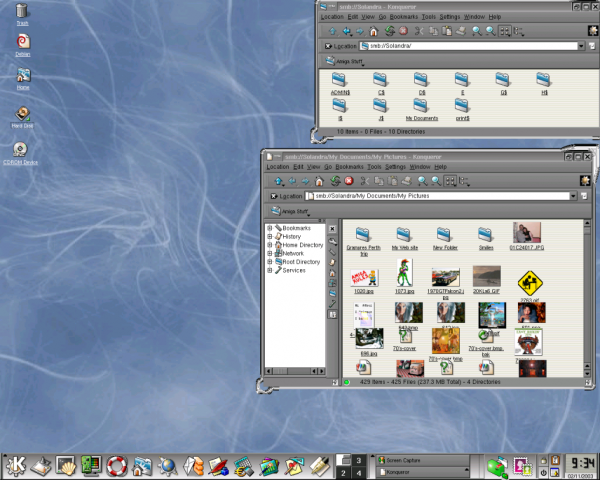The height and width of the screenshot is (480, 600).
Task: Open Window menu in smb://Solandra window
Action: pos(474,17)
